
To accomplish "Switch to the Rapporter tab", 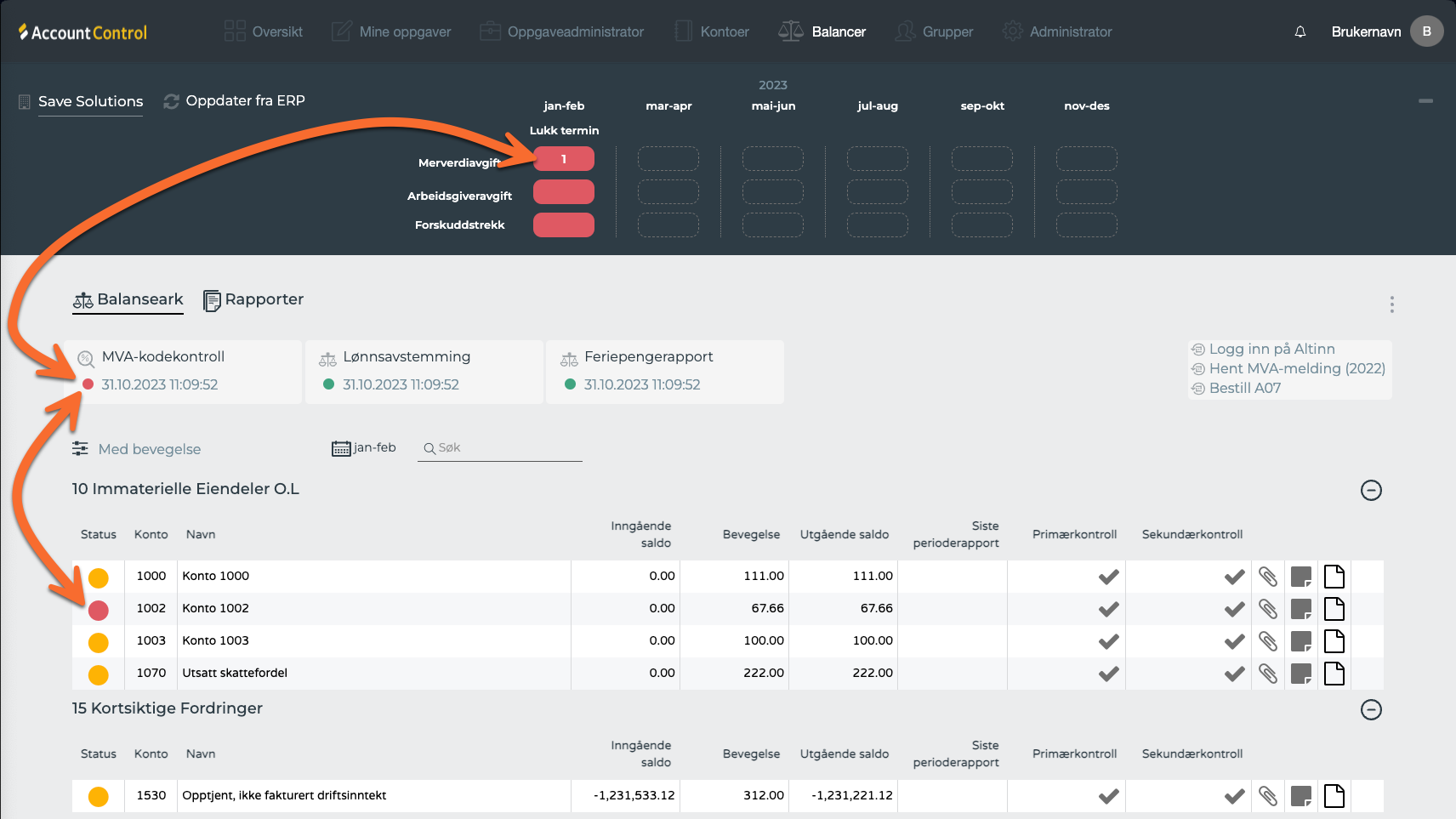I will pos(253,300).
